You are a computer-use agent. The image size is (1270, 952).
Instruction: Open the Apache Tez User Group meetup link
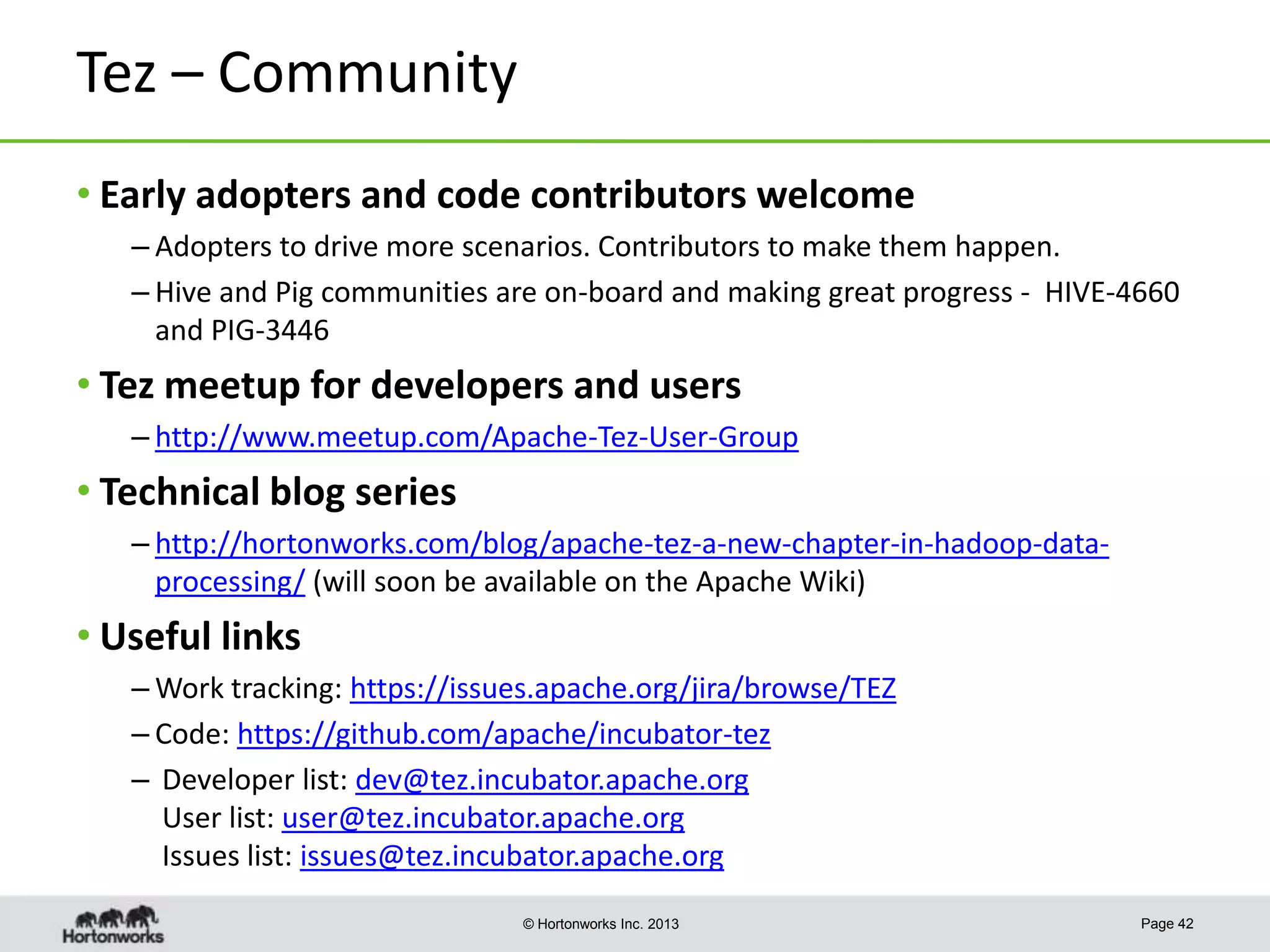476,438
